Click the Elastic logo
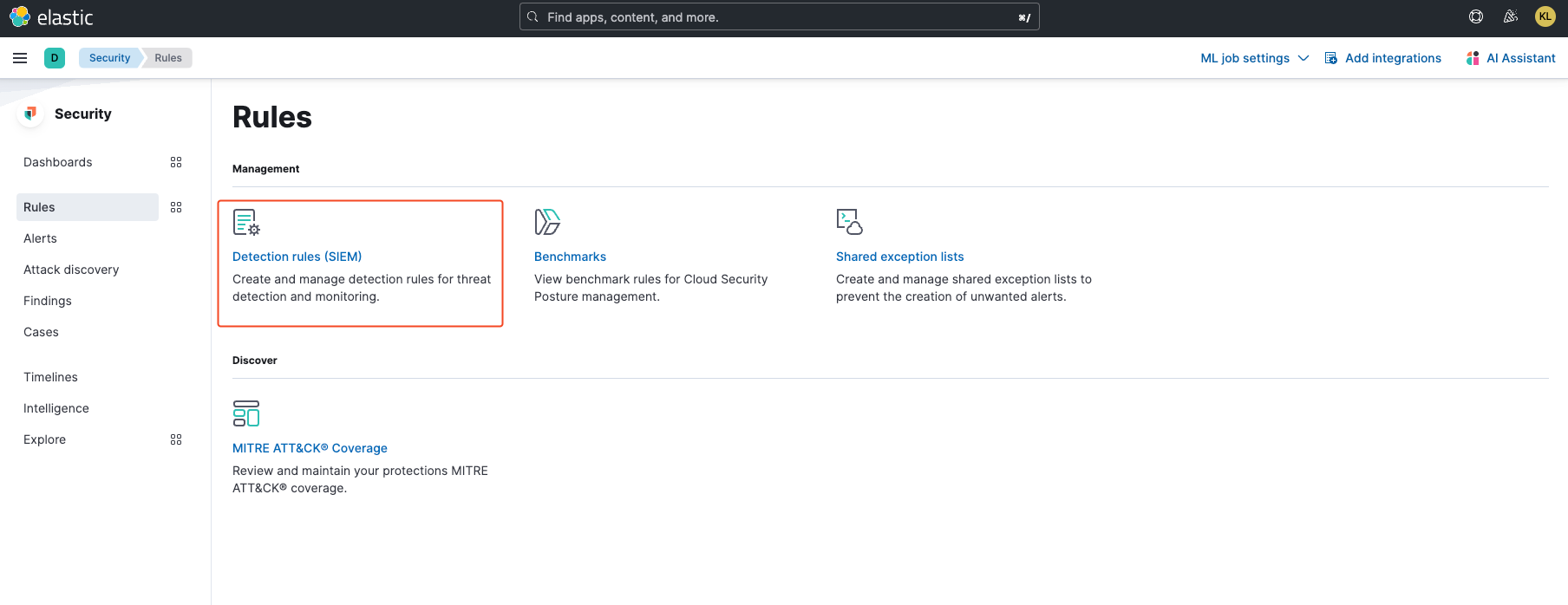This screenshot has width=1568, height=605. (x=51, y=16)
